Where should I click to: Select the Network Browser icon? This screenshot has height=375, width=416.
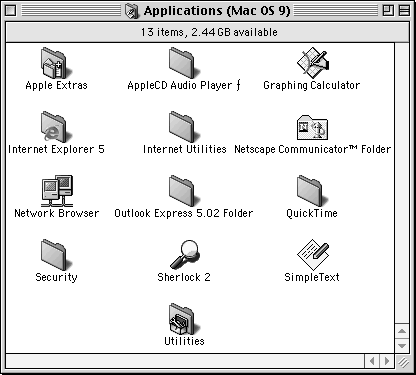(57, 191)
